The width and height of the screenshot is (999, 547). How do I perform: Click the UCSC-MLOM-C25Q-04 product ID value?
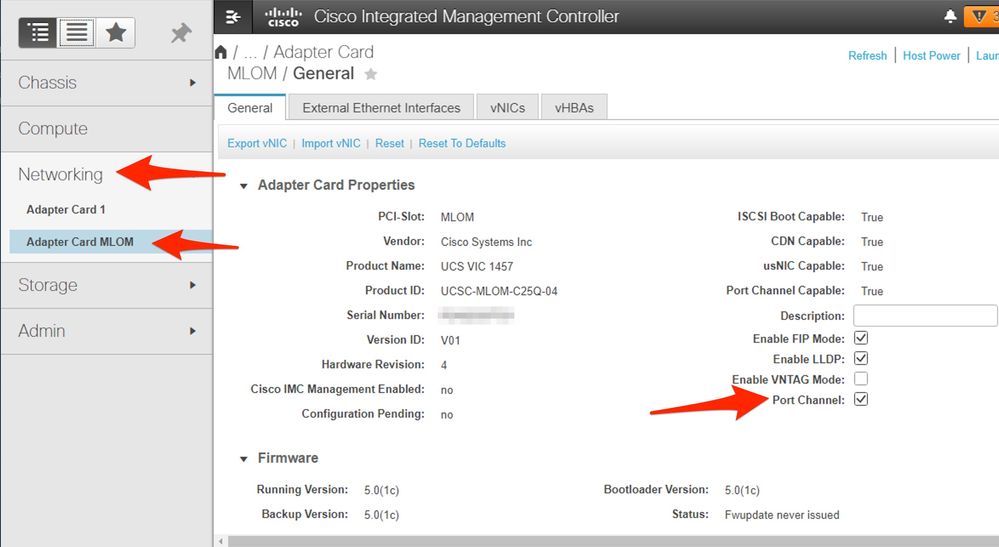pyautogui.click(x=499, y=291)
